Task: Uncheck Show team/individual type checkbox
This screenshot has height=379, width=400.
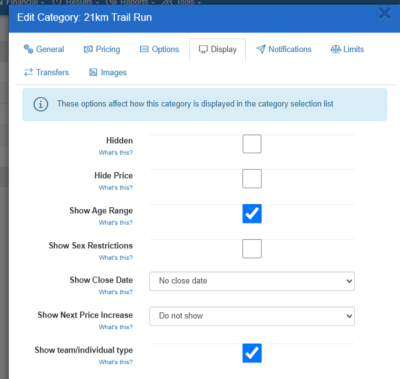Action: [x=252, y=353]
